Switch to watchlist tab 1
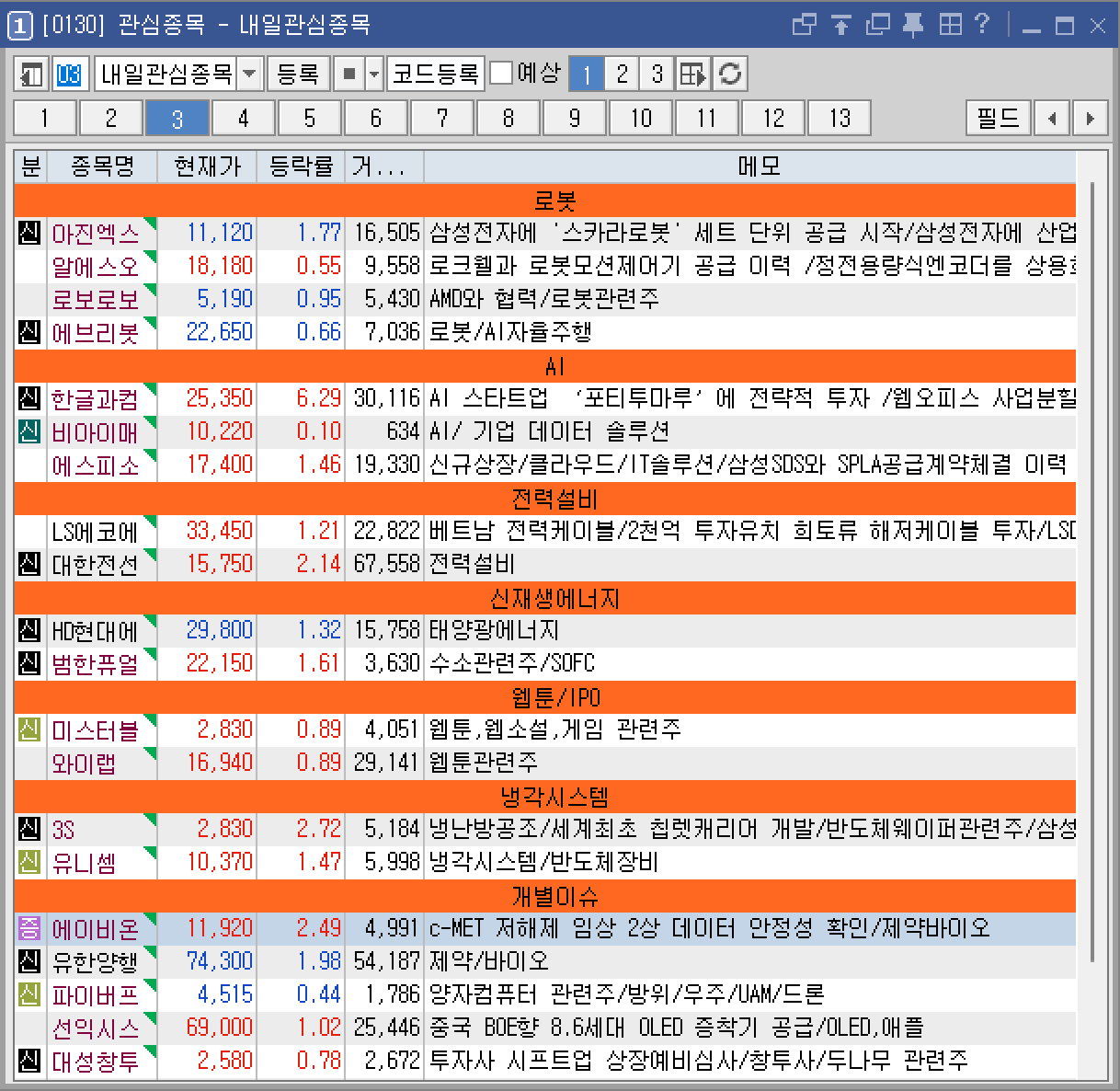1120x1091 pixels. (x=45, y=118)
